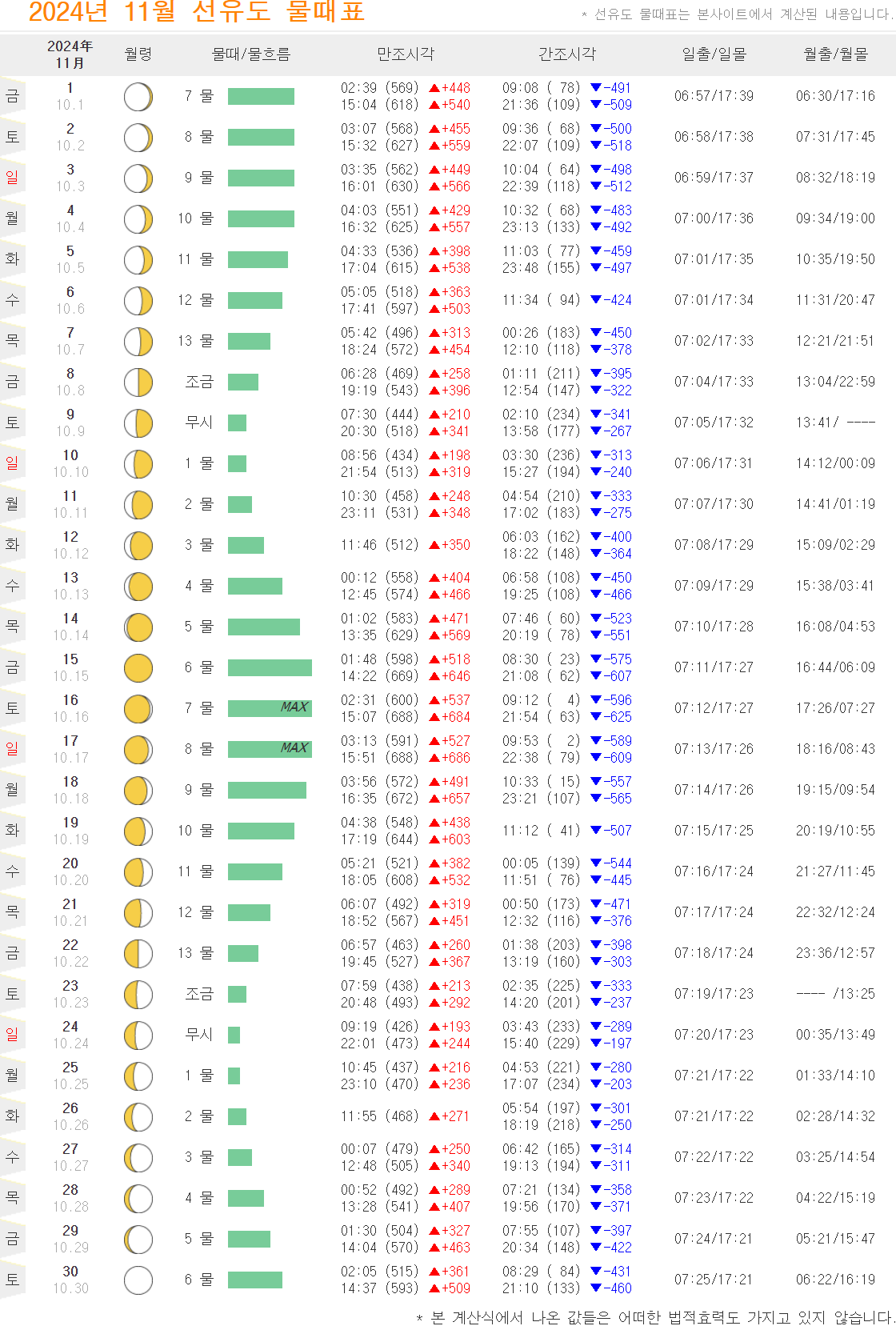Click the moon icon for November 14
The image size is (896, 1330).
(x=138, y=627)
